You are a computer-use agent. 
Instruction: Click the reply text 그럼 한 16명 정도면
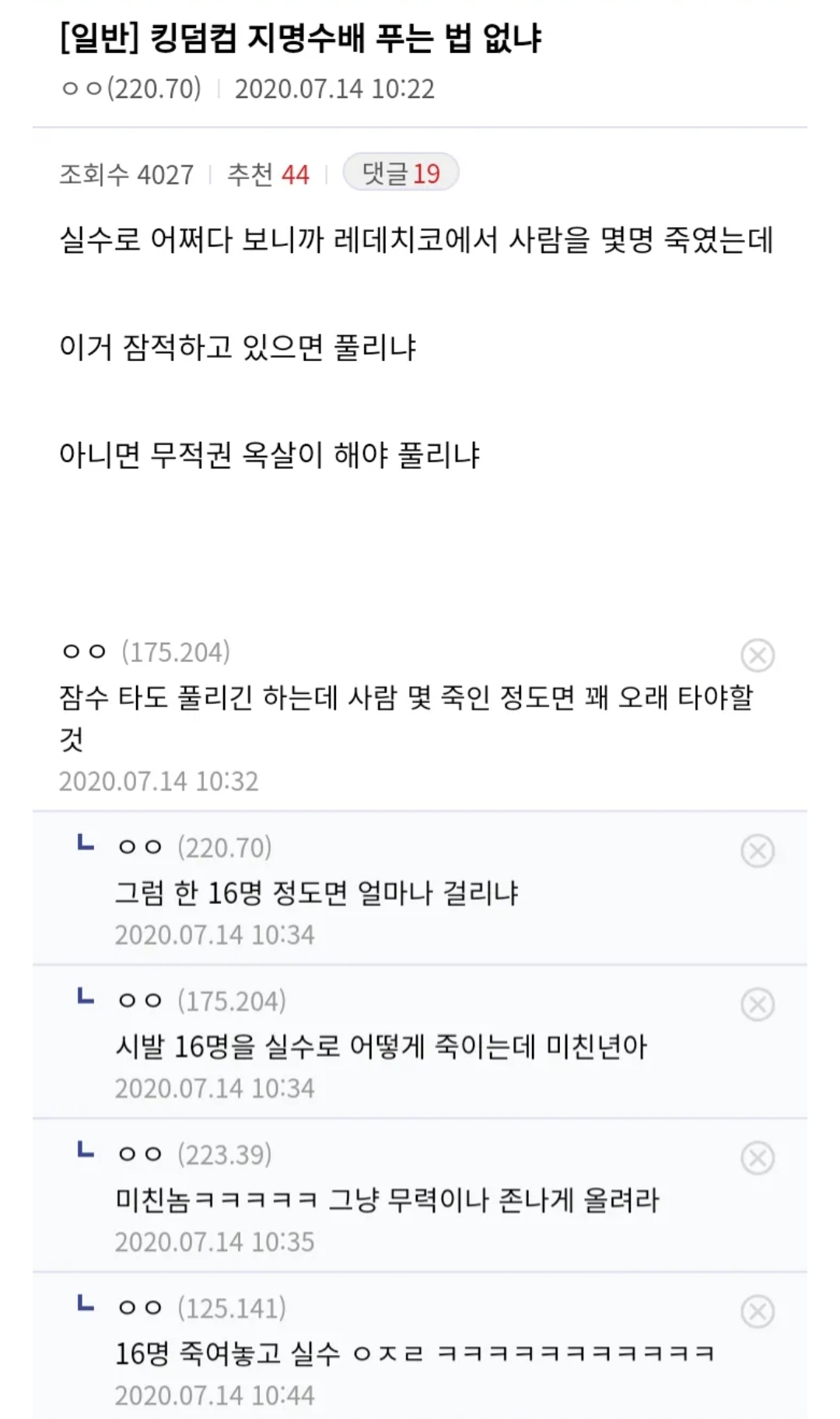[317, 892]
